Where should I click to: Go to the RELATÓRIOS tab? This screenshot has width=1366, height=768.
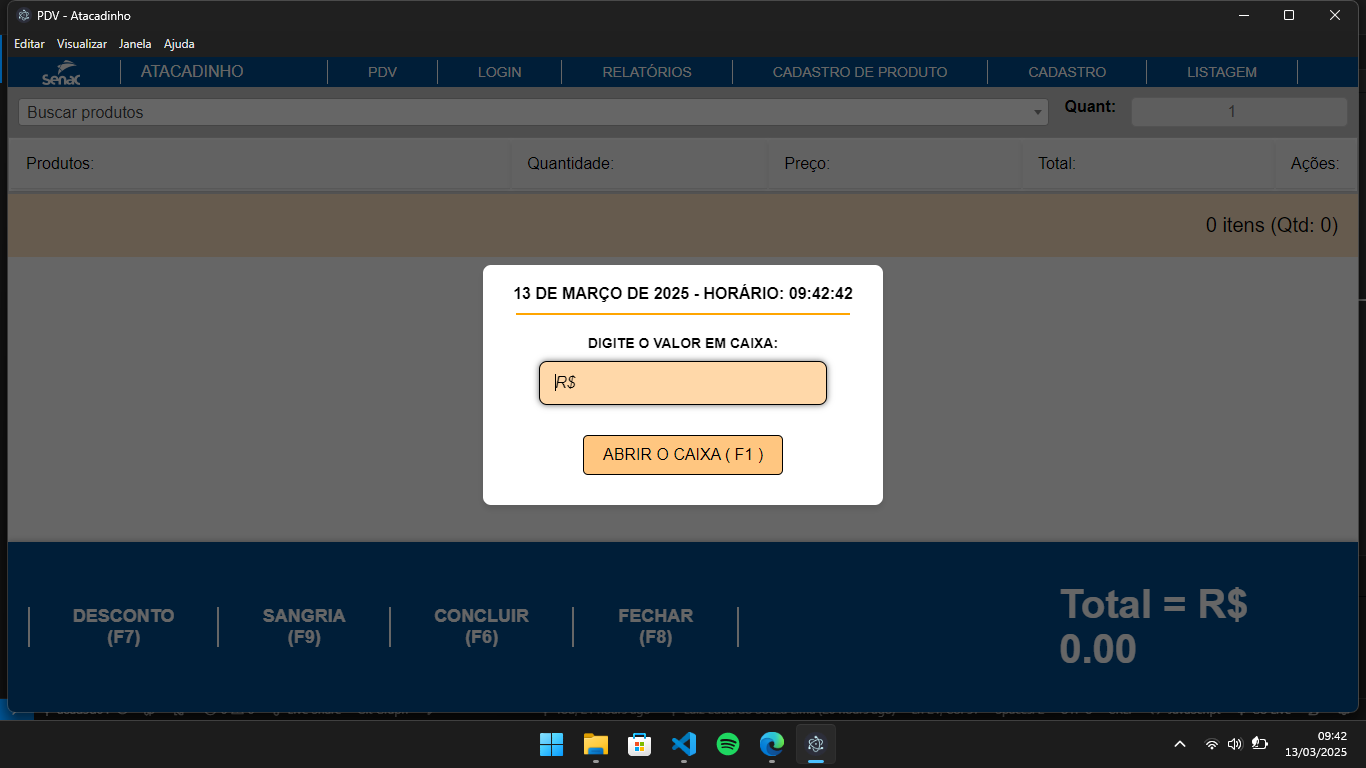[x=647, y=72]
